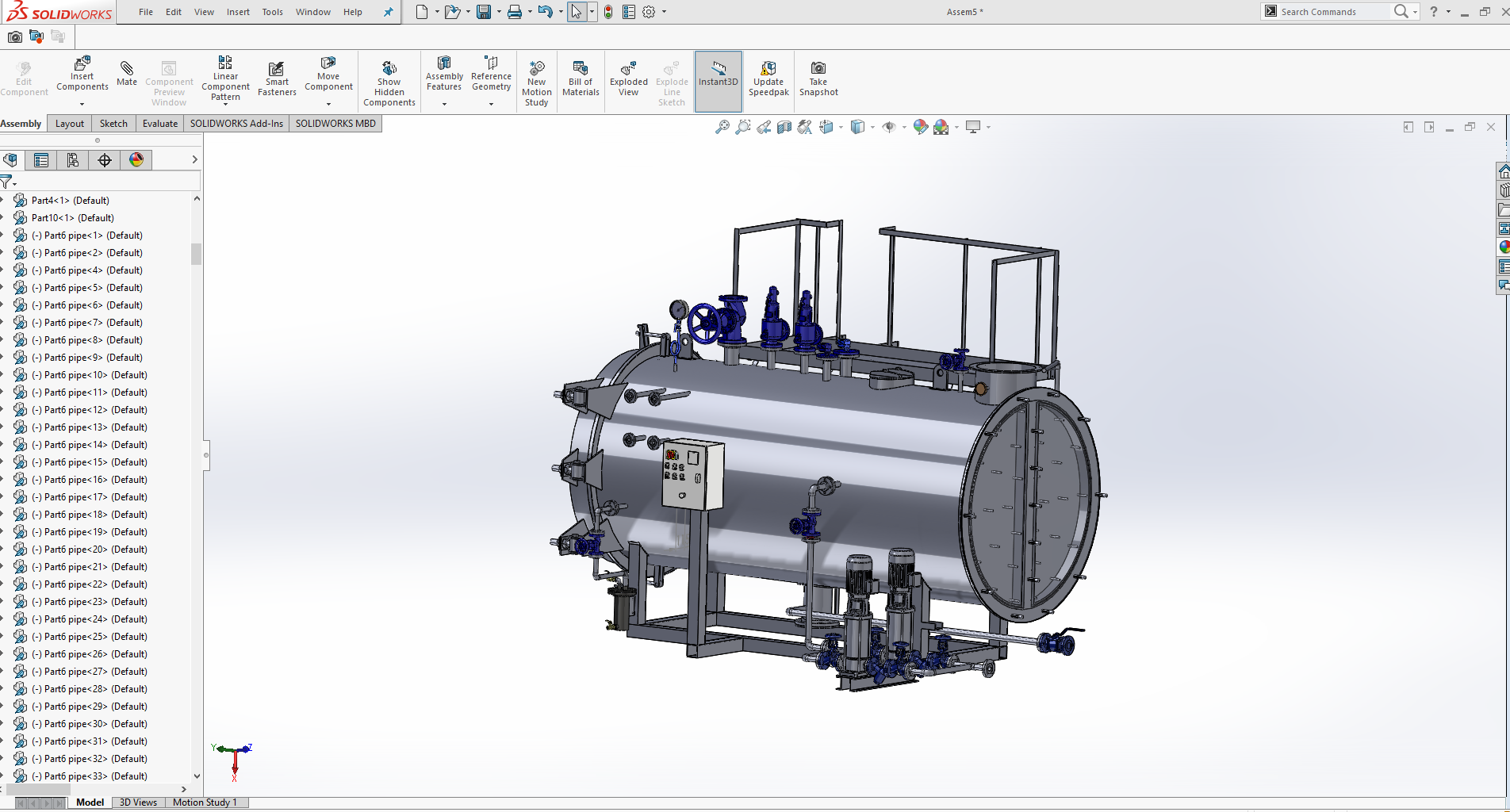Toggle the Instant3D mode button
1510x812 pixels.
point(719,81)
